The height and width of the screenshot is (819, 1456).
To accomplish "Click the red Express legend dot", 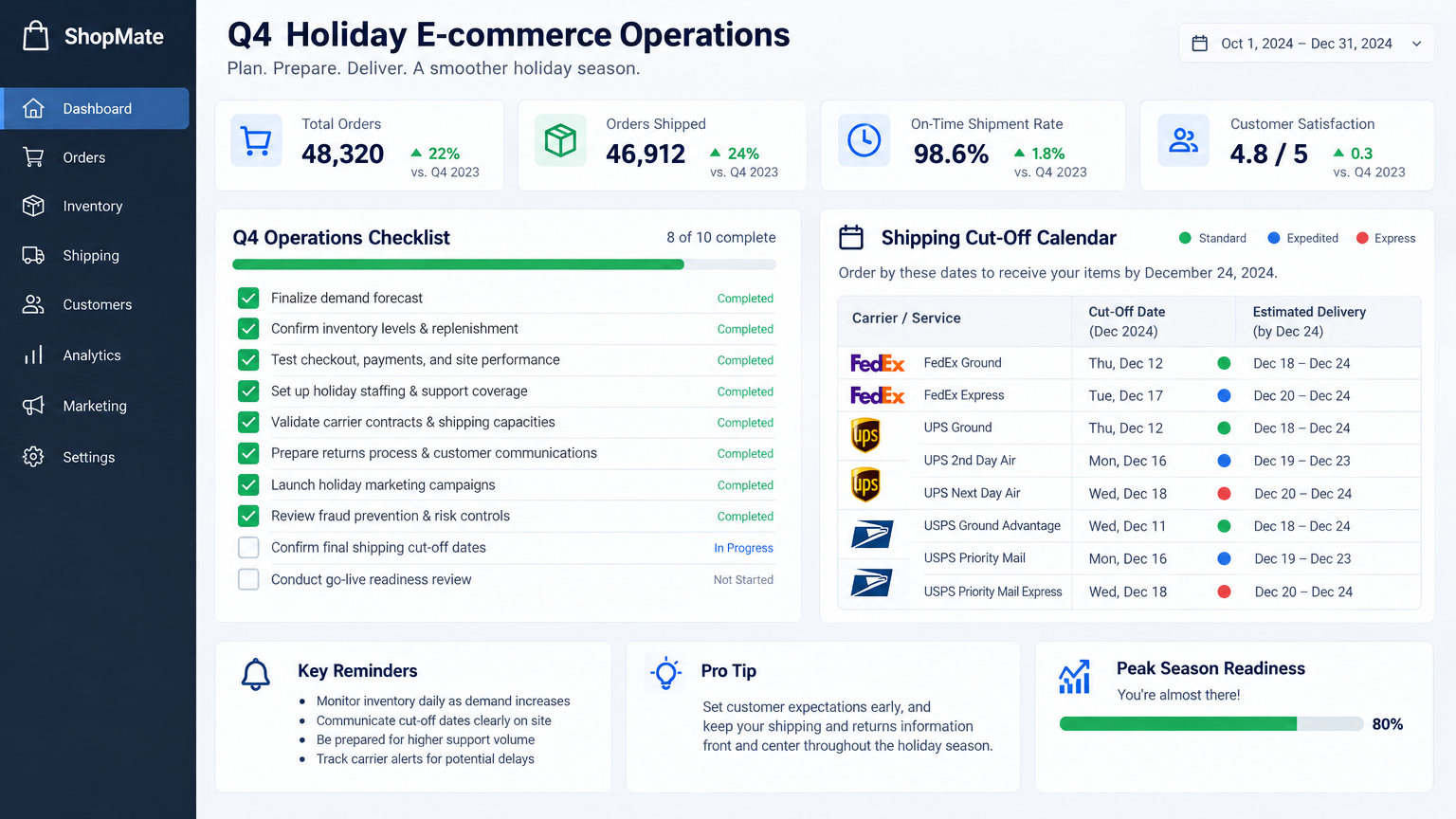I will tap(1362, 238).
